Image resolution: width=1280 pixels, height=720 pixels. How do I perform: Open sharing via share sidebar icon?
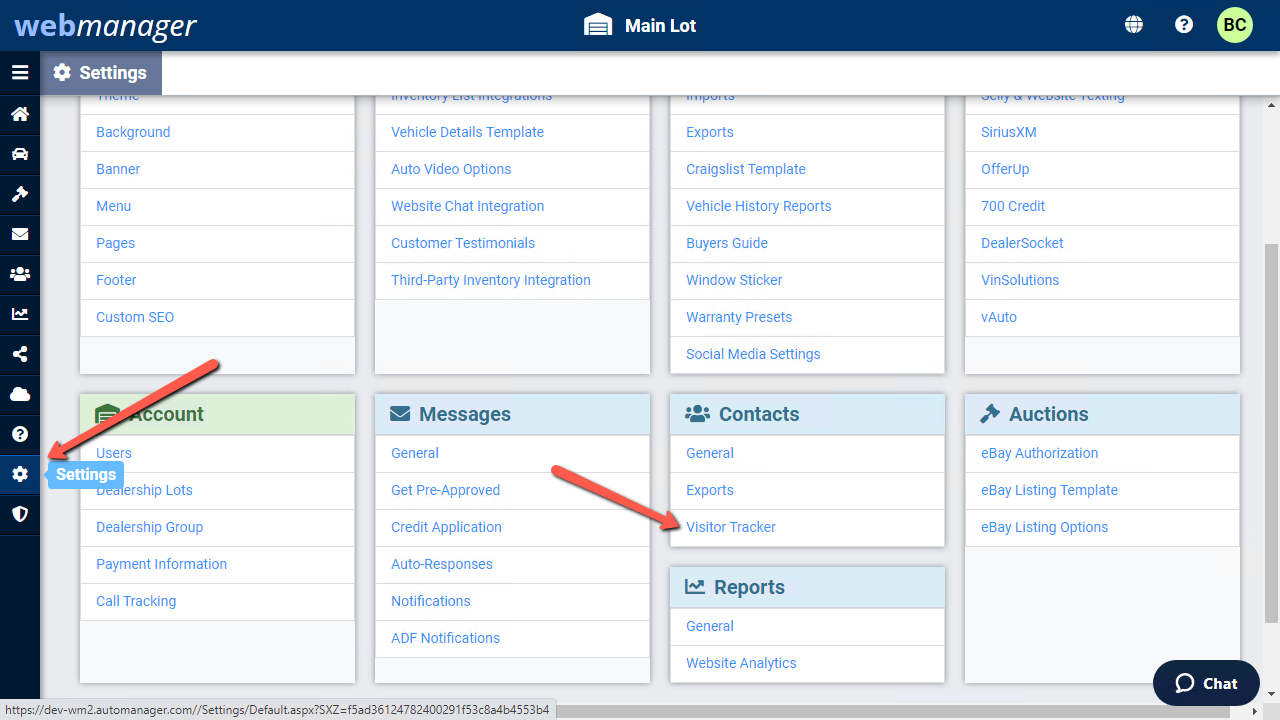coord(20,354)
